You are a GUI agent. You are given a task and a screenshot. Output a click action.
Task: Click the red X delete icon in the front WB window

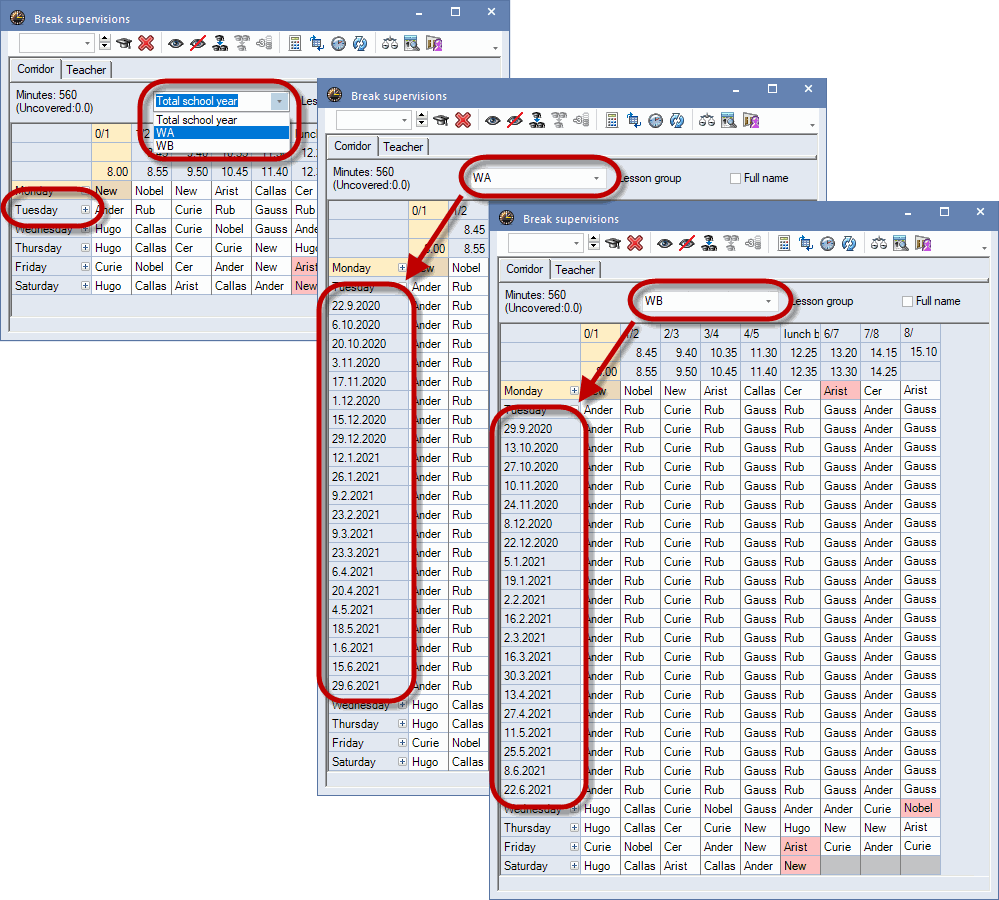click(x=634, y=243)
